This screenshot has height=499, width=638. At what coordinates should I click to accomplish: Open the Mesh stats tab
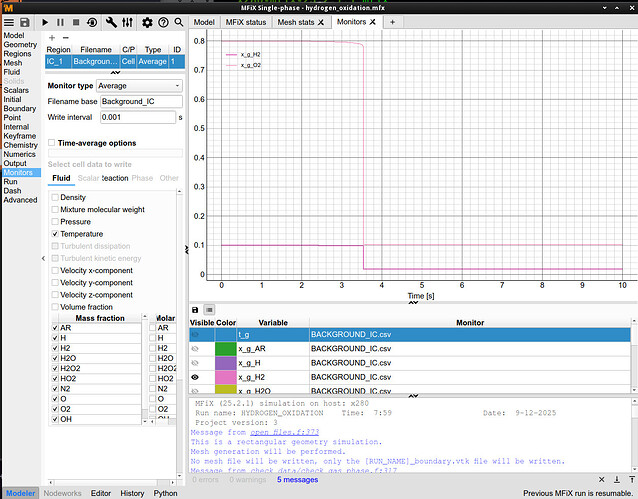click(296, 22)
